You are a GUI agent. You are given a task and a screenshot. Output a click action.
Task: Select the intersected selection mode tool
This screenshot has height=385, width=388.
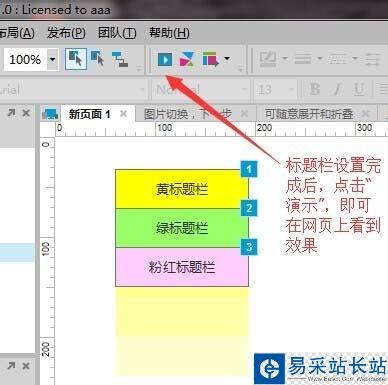tap(76, 59)
